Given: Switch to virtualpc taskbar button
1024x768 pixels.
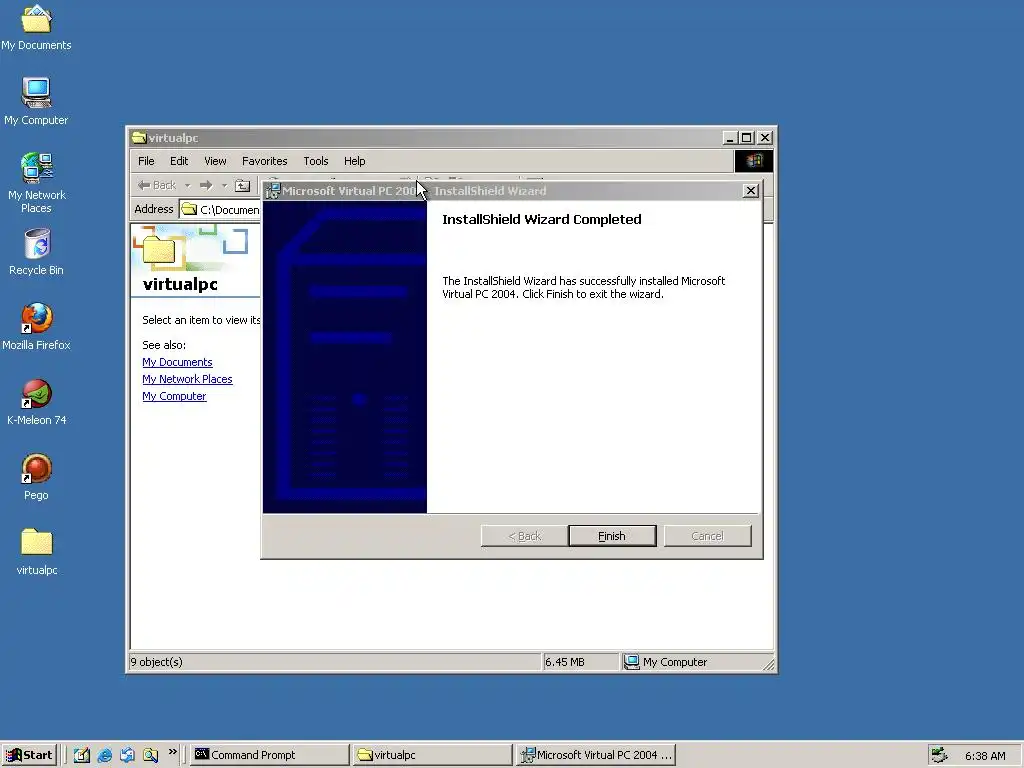Looking at the screenshot, I should point(432,755).
